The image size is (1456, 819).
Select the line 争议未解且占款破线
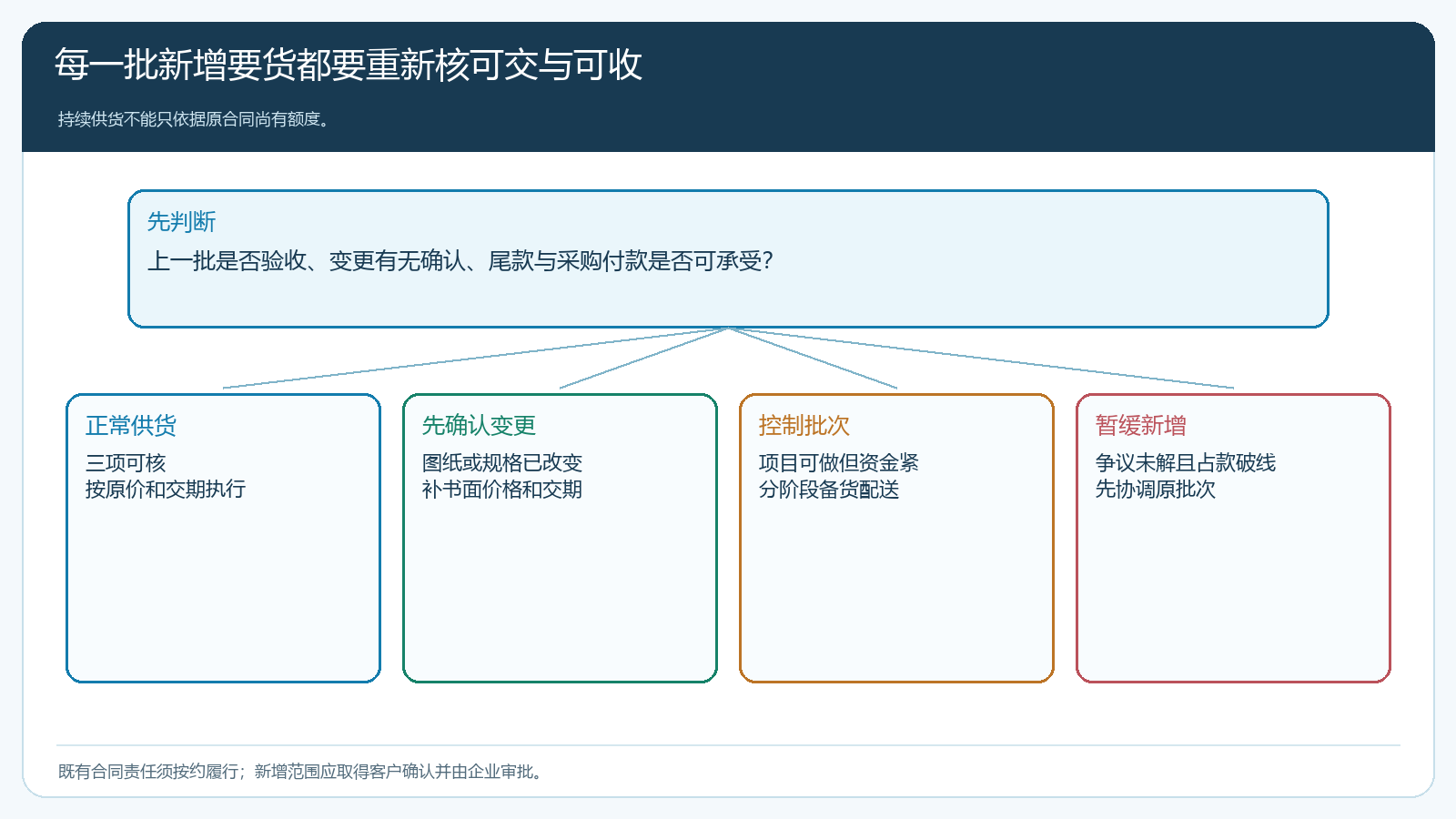pos(1186,463)
